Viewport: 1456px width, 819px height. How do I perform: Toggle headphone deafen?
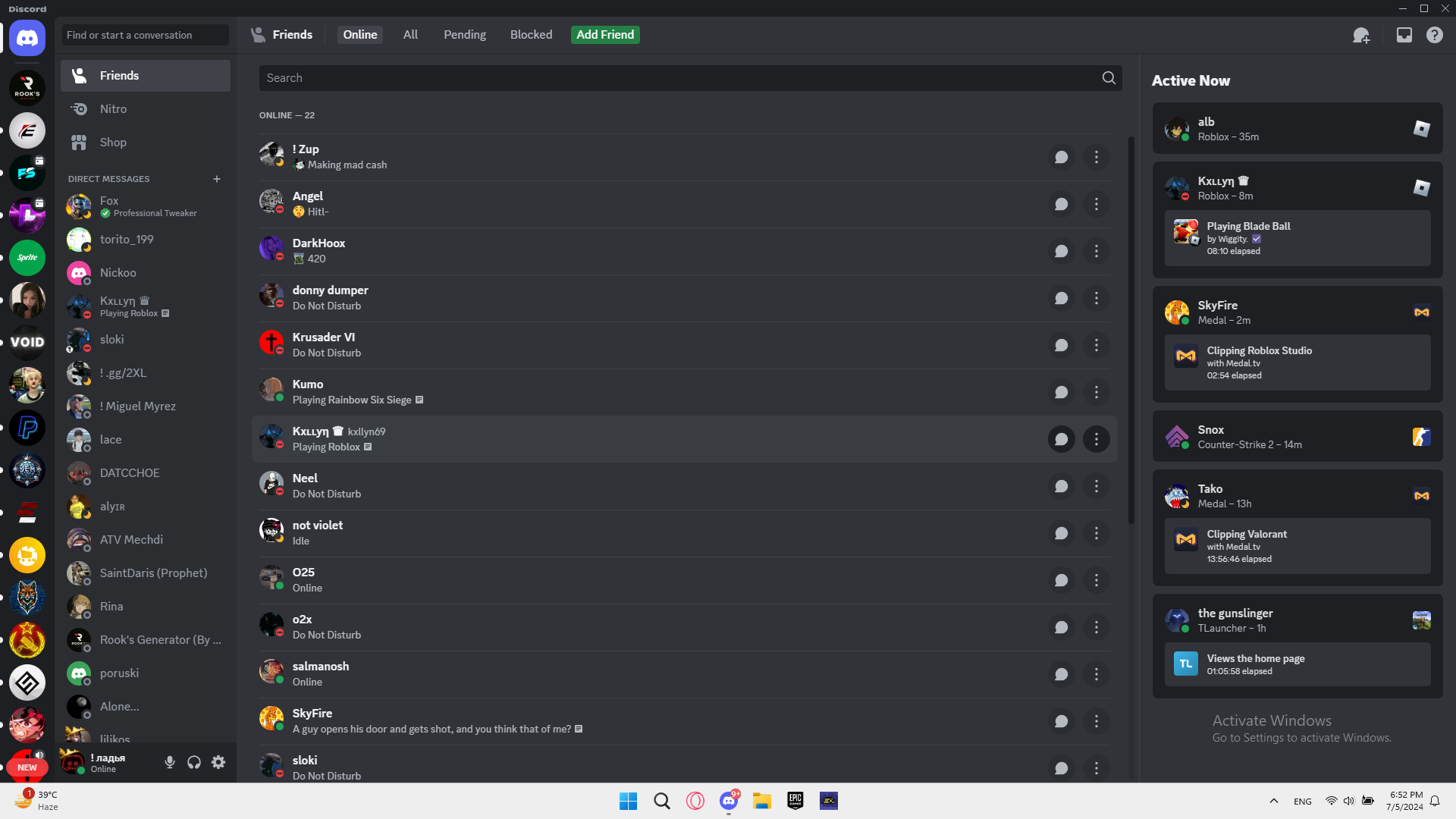tap(194, 762)
